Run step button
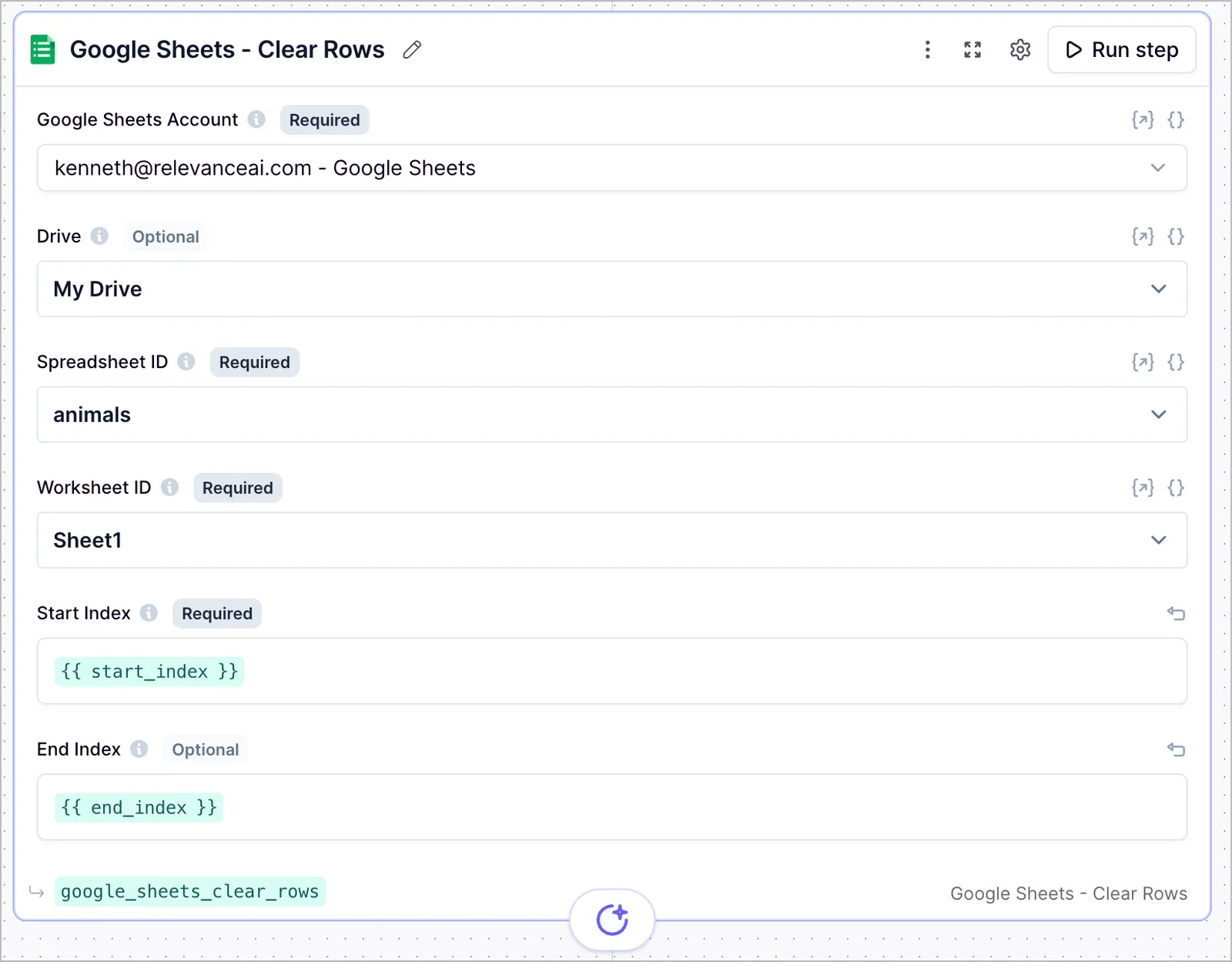The height and width of the screenshot is (962, 1232). pos(1122,50)
